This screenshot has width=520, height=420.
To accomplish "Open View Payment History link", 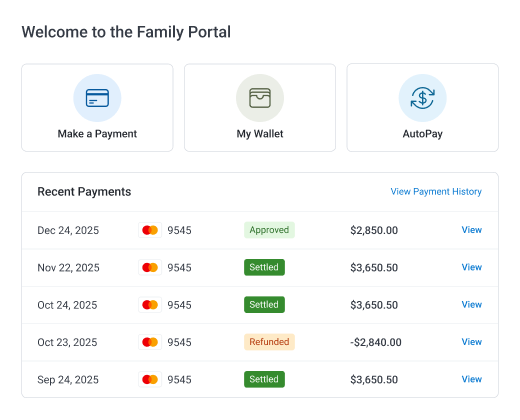I will pyautogui.click(x=436, y=192).
